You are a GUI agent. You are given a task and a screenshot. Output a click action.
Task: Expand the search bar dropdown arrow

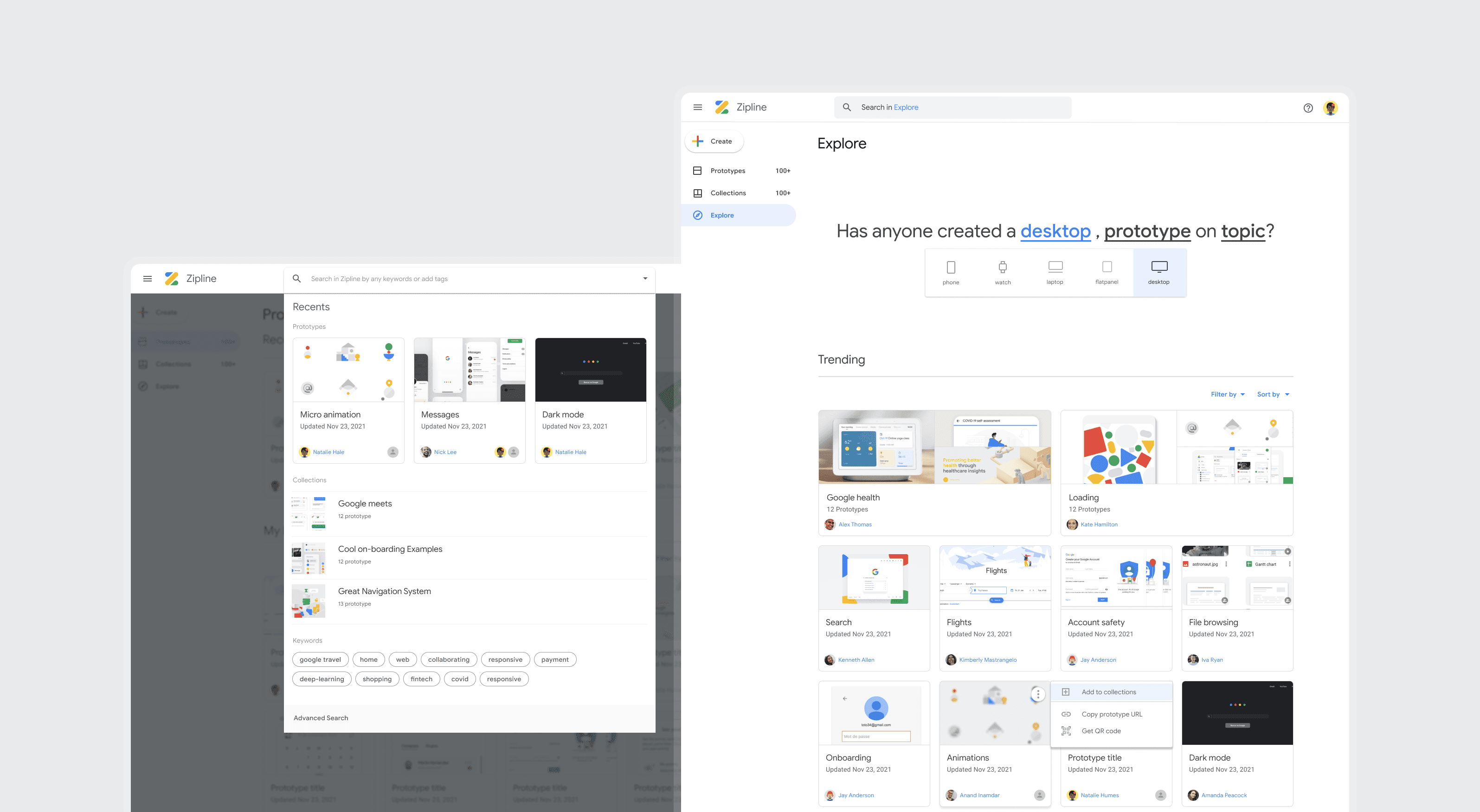click(644, 279)
